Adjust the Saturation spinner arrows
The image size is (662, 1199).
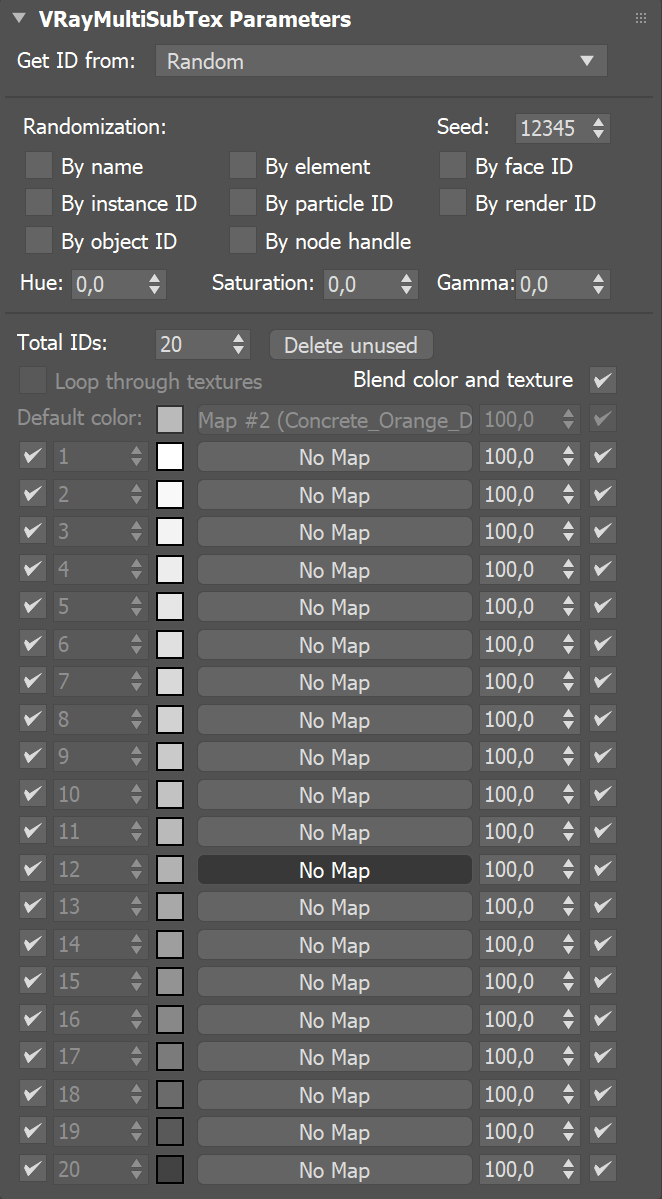406,284
